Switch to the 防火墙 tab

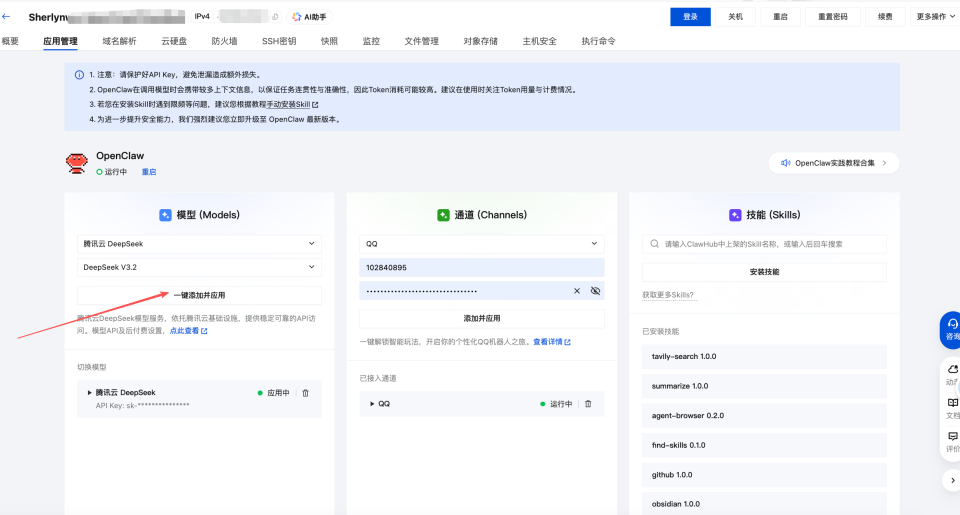point(224,41)
